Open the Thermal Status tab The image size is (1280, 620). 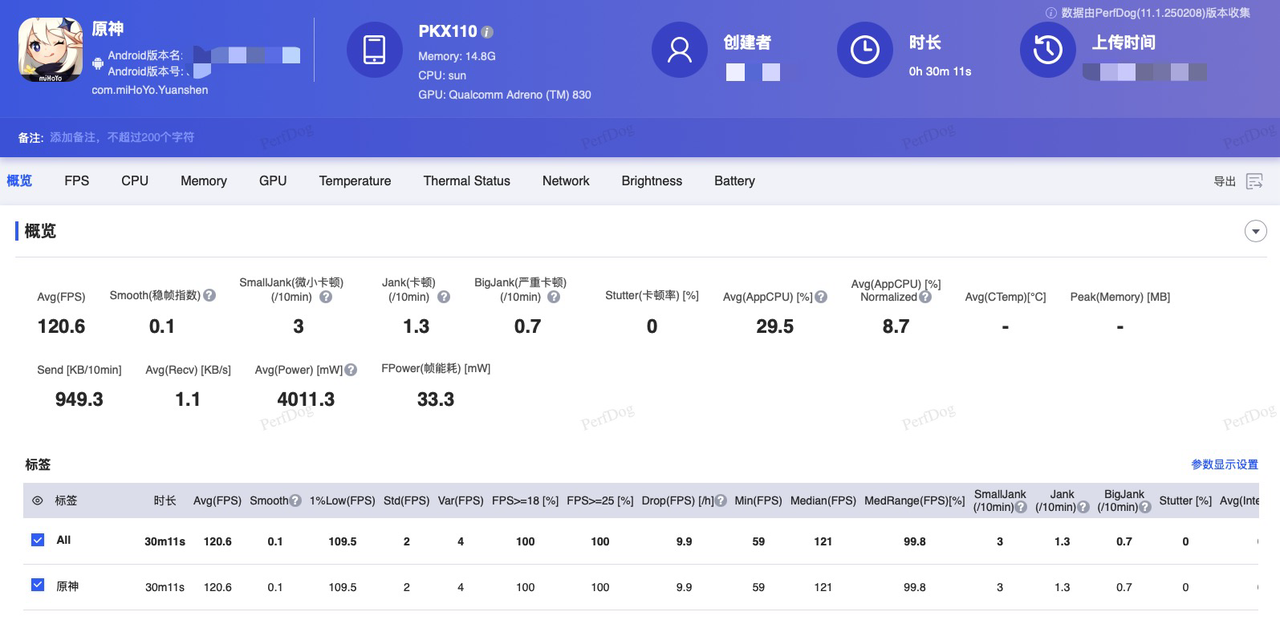467,181
